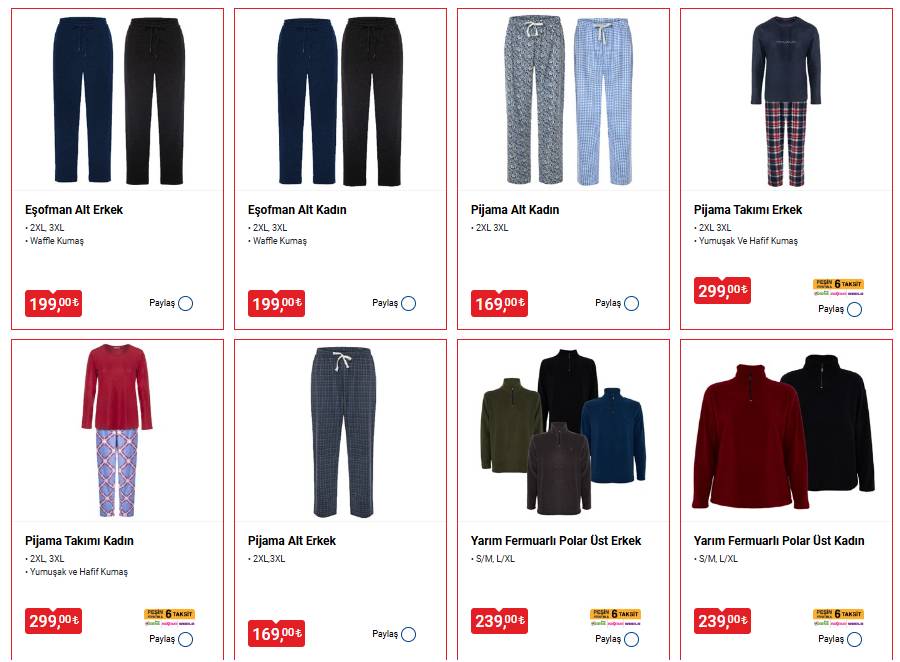
Task: Open the Eşofman Alt Kadın title link
Action: point(297,210)
